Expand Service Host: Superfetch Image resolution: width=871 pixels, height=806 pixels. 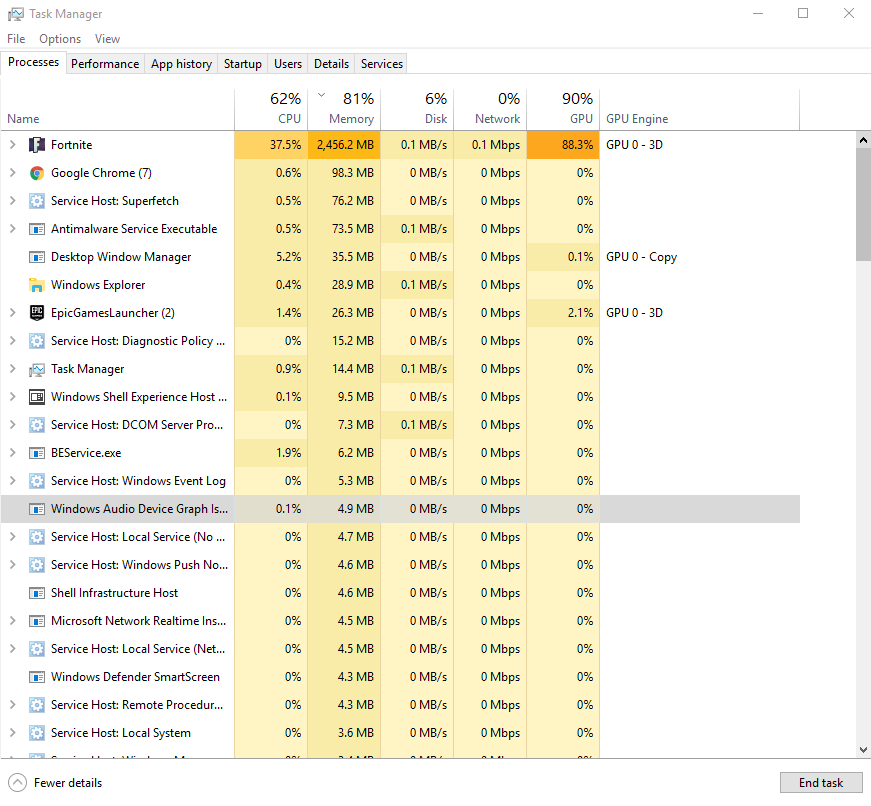point(12,201)
